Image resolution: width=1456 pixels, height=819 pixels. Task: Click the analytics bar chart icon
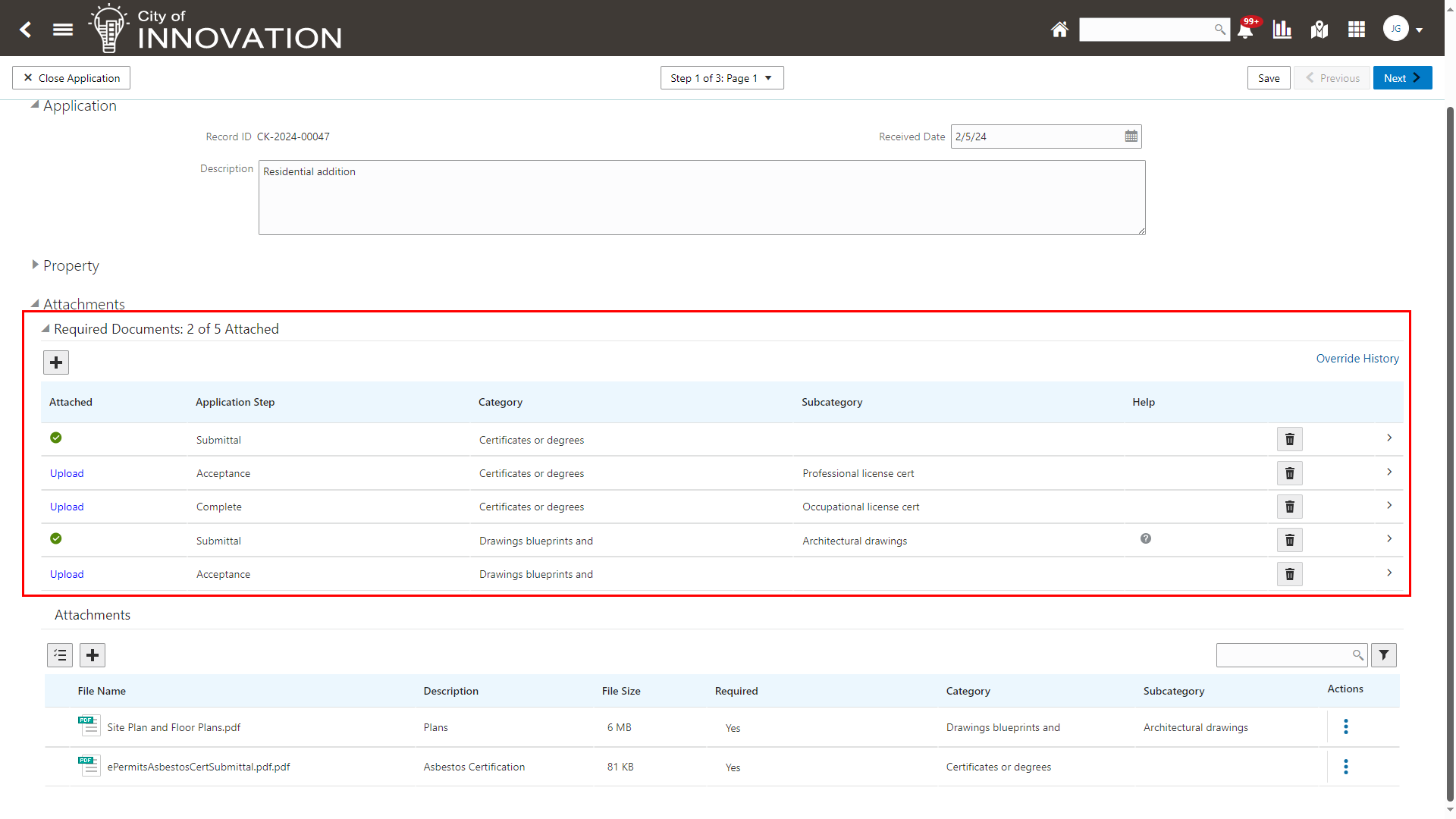(x=1282, y=30)
